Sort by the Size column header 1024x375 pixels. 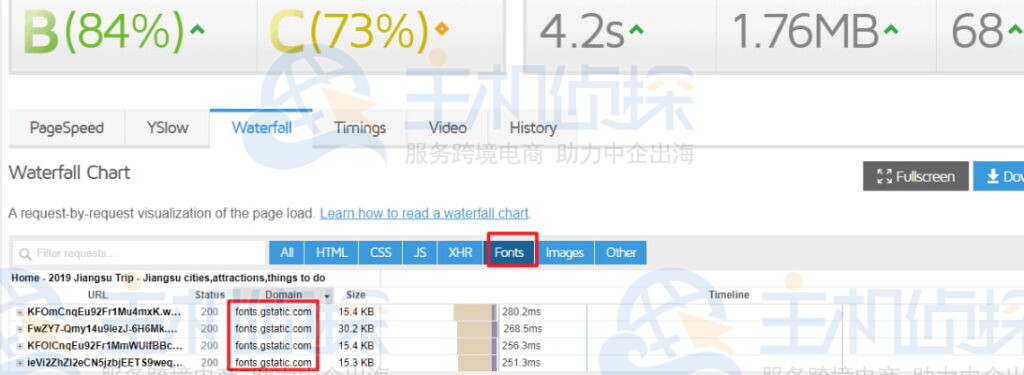pyautogui.click(x=356, y=295)
